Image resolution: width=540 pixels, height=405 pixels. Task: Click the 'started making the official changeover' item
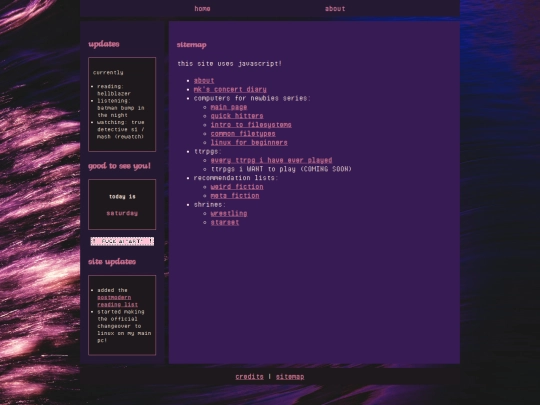(124, 326)
